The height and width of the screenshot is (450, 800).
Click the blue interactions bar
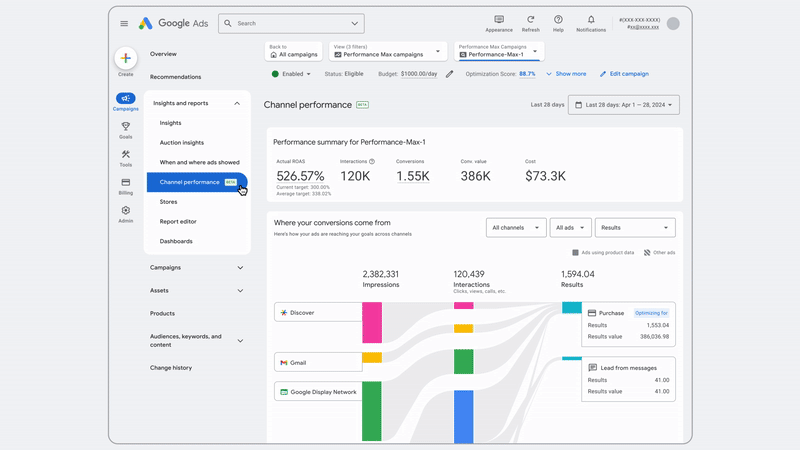pyautogui.click(x=463, y=416)
